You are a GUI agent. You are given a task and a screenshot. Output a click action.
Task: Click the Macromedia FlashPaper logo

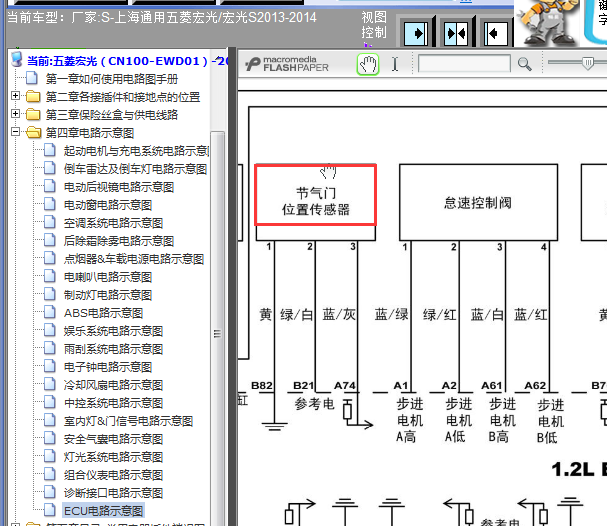287,64
